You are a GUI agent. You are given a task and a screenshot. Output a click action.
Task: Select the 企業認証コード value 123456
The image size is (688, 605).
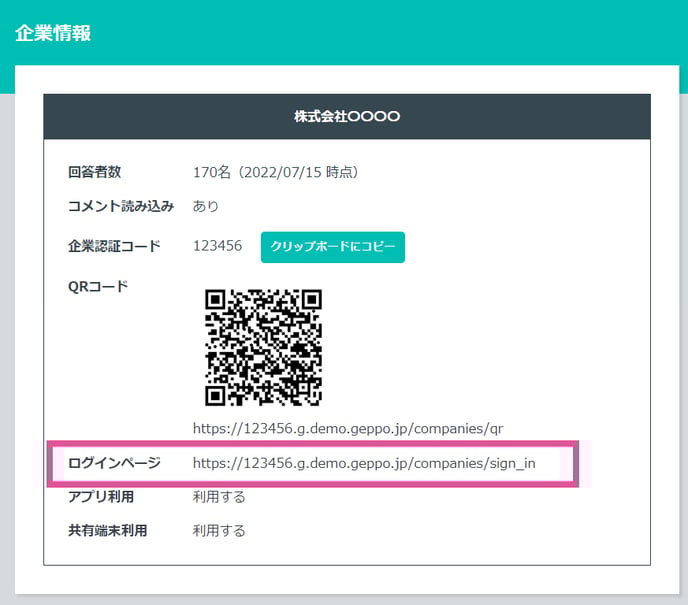[217, 246]
